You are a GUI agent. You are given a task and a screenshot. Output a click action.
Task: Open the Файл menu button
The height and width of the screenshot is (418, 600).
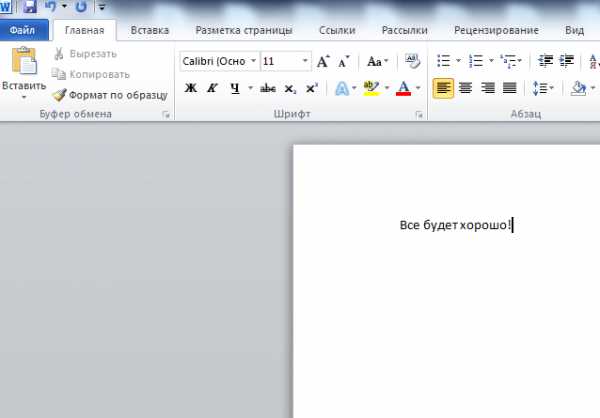click(x=22, y=30)
